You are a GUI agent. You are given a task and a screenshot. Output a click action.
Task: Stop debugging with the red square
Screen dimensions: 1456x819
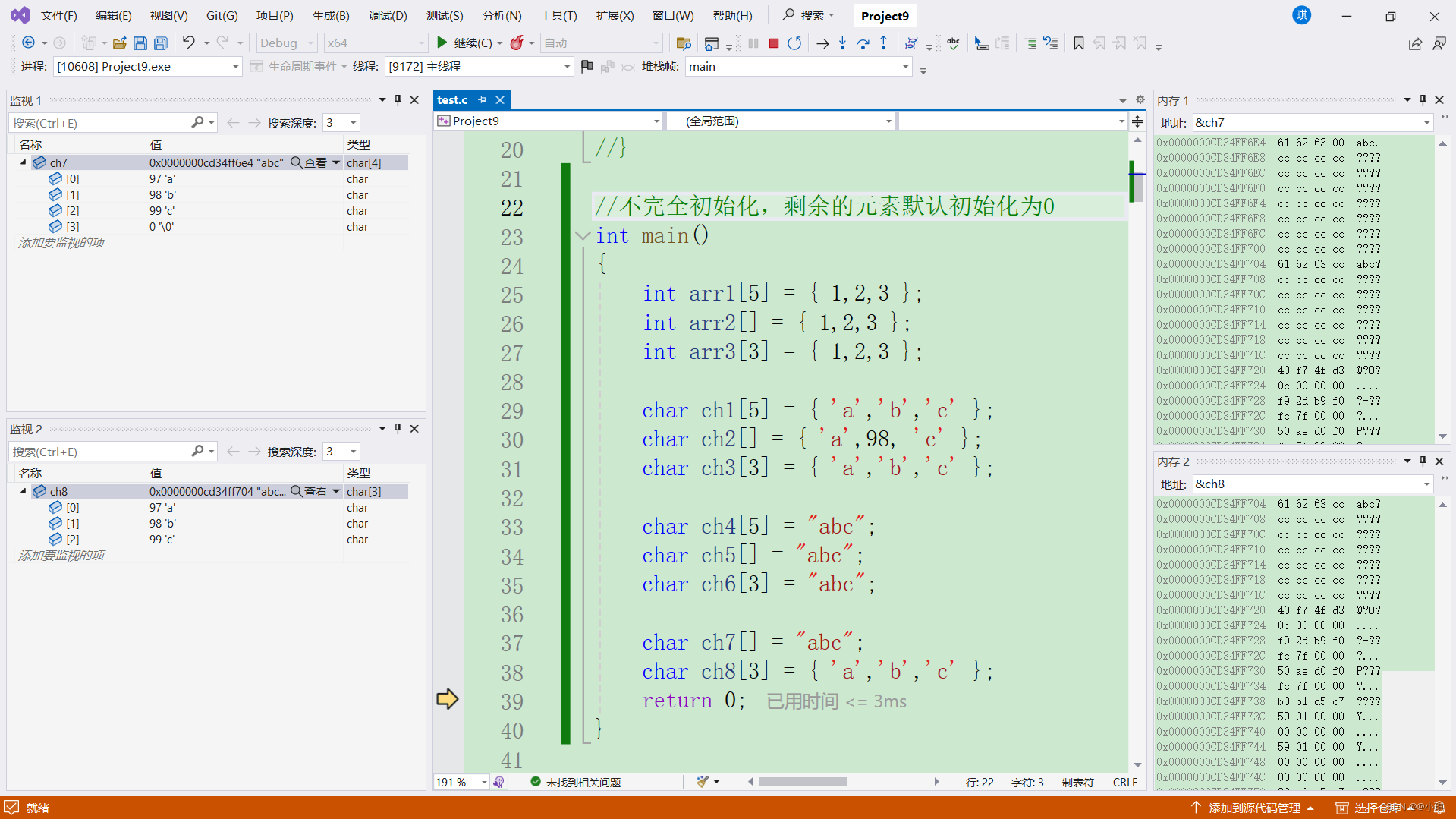click(774, 43)
